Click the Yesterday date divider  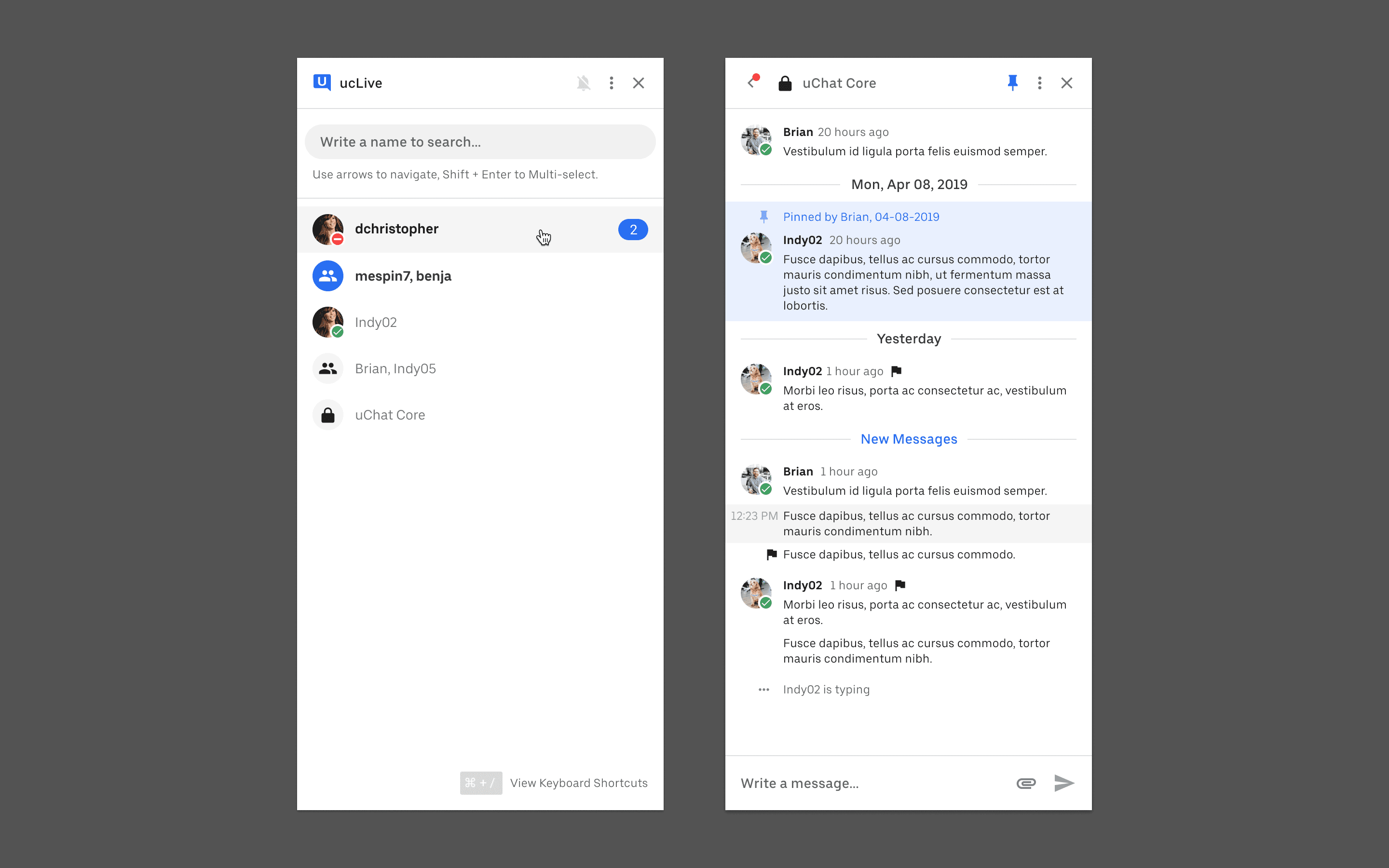(909, 339)
